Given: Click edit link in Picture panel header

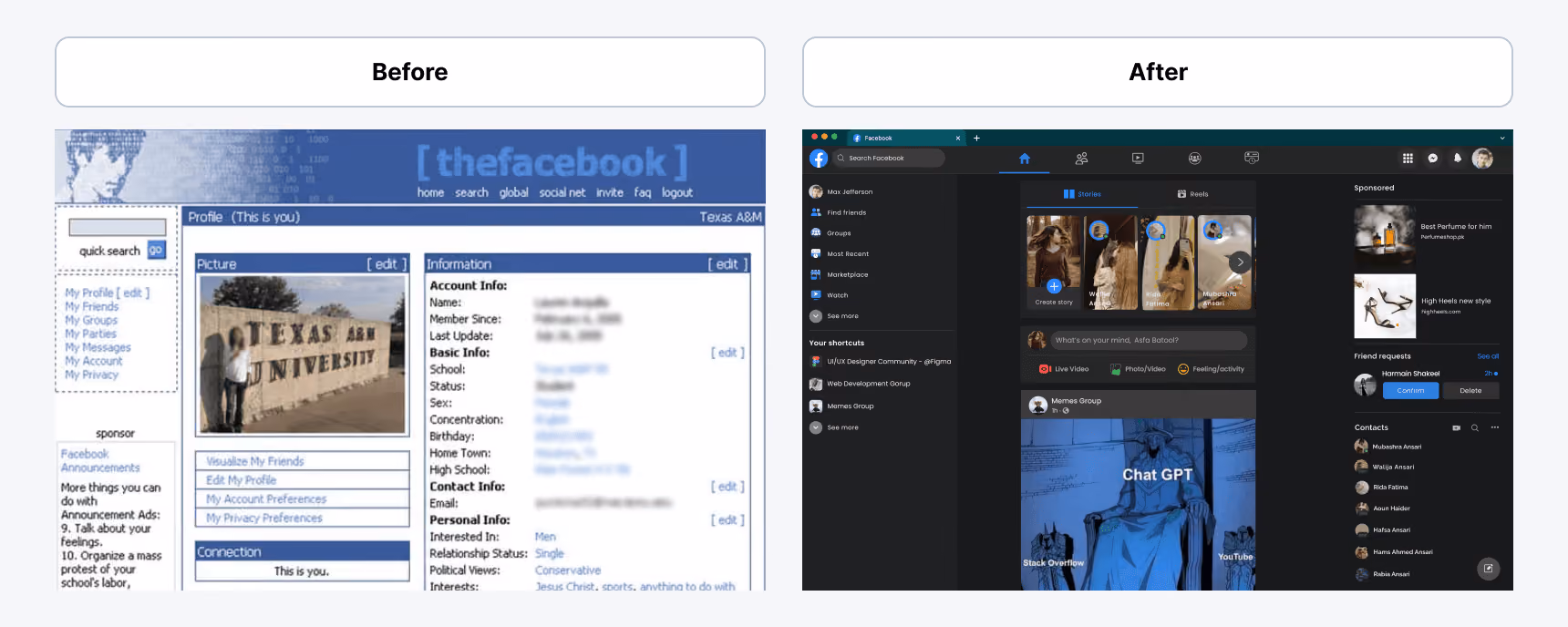Looking at the screenshot, I should tap(387, 264).
